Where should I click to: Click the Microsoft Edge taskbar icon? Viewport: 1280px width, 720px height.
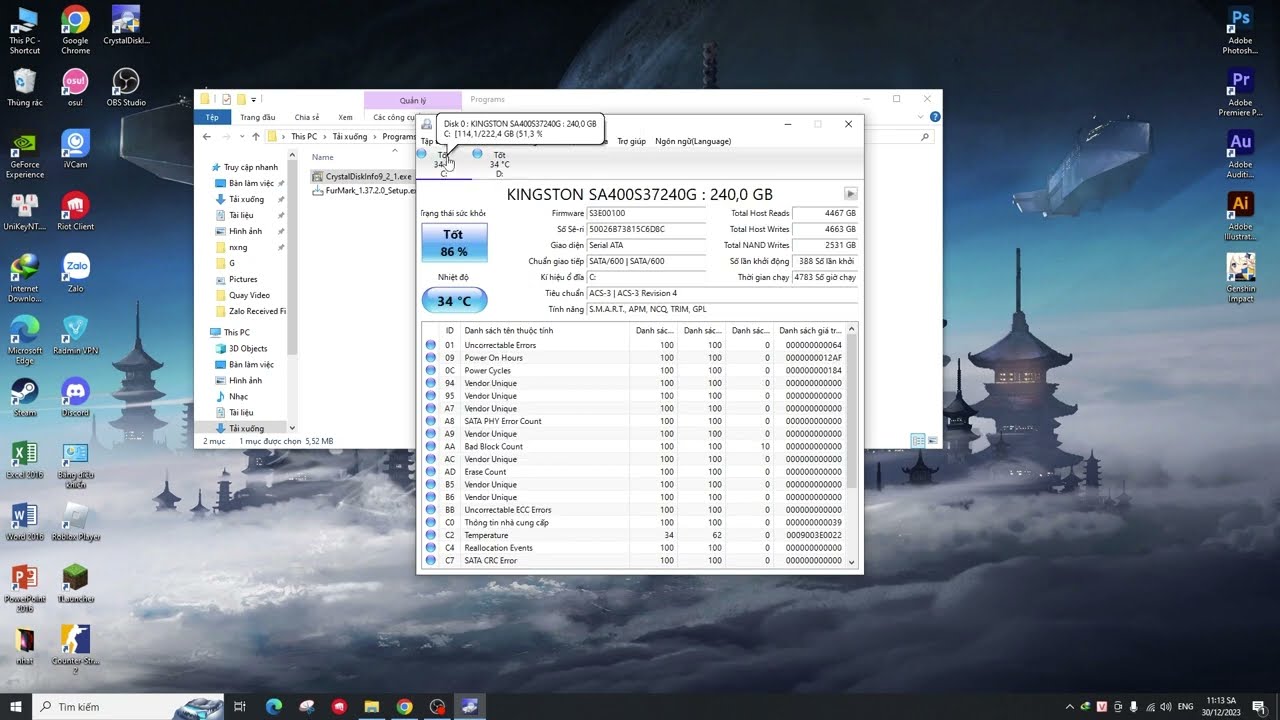pos(274,707)
